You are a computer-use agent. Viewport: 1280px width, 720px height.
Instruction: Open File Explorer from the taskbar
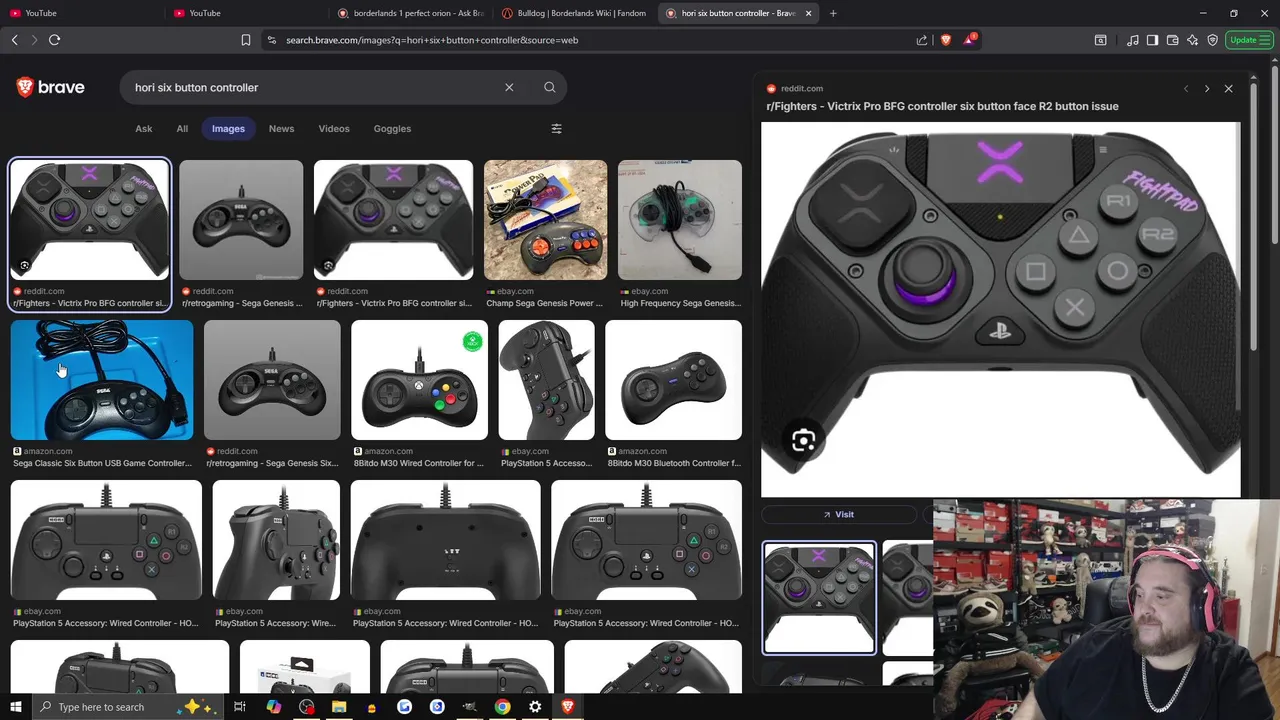coord(339,707)
